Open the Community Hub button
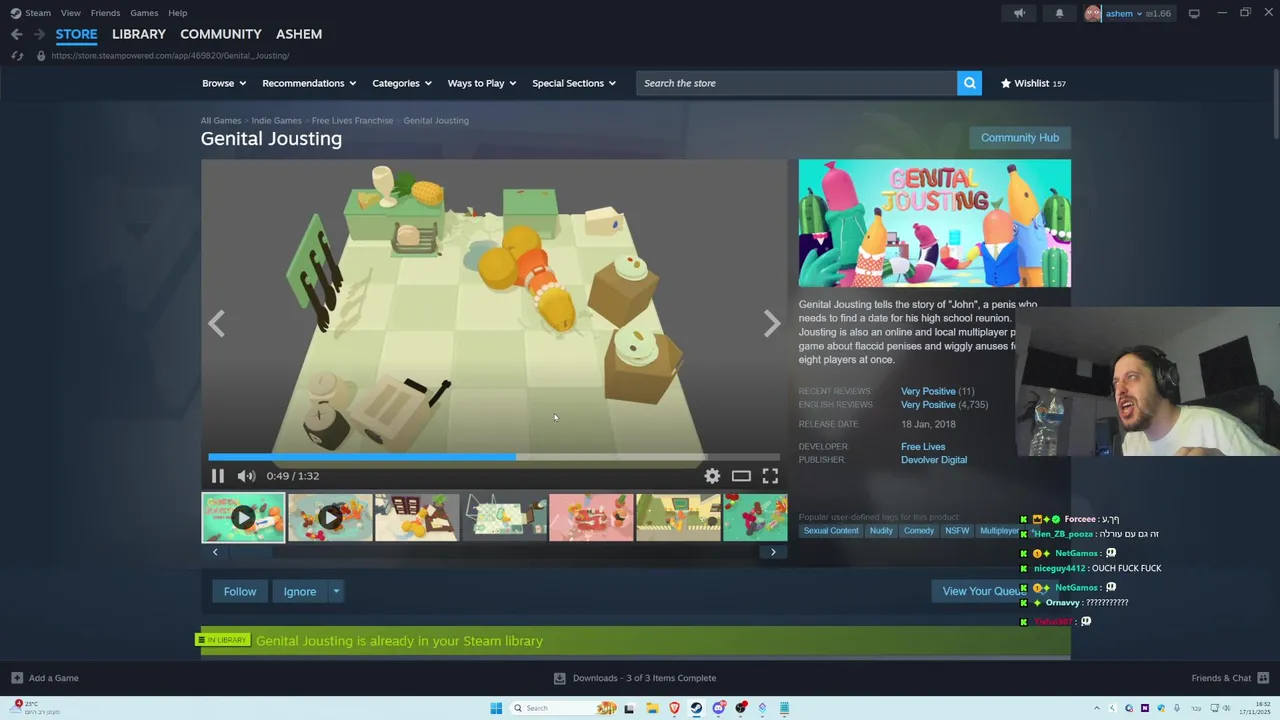This screenshot has height=720, width=1280. tap(1020, 138)
